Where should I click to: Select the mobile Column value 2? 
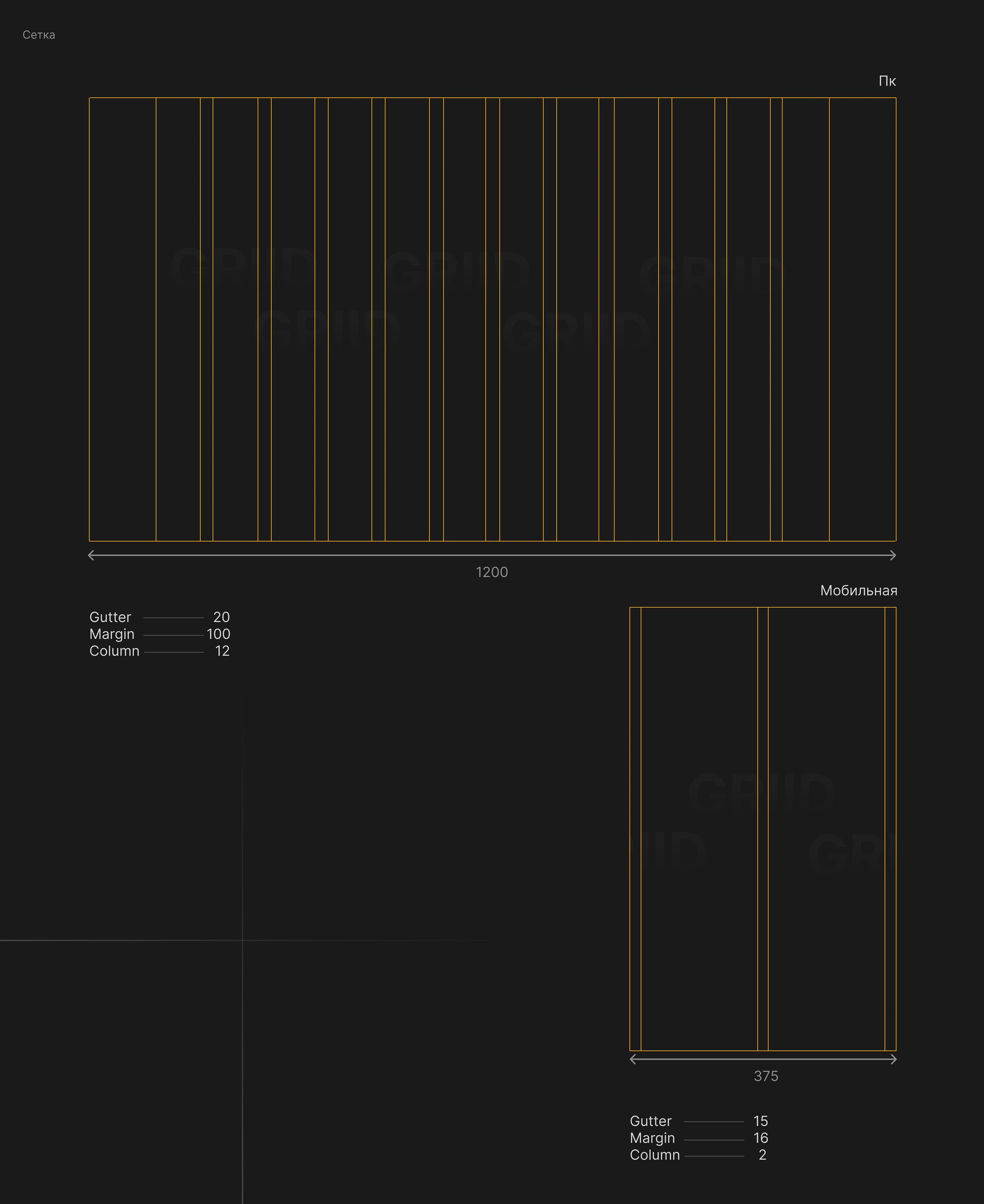tap(762, 1155)
